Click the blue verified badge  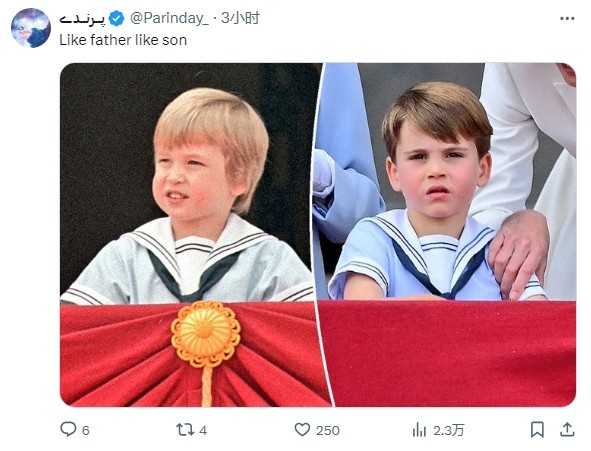click(116, 18)
